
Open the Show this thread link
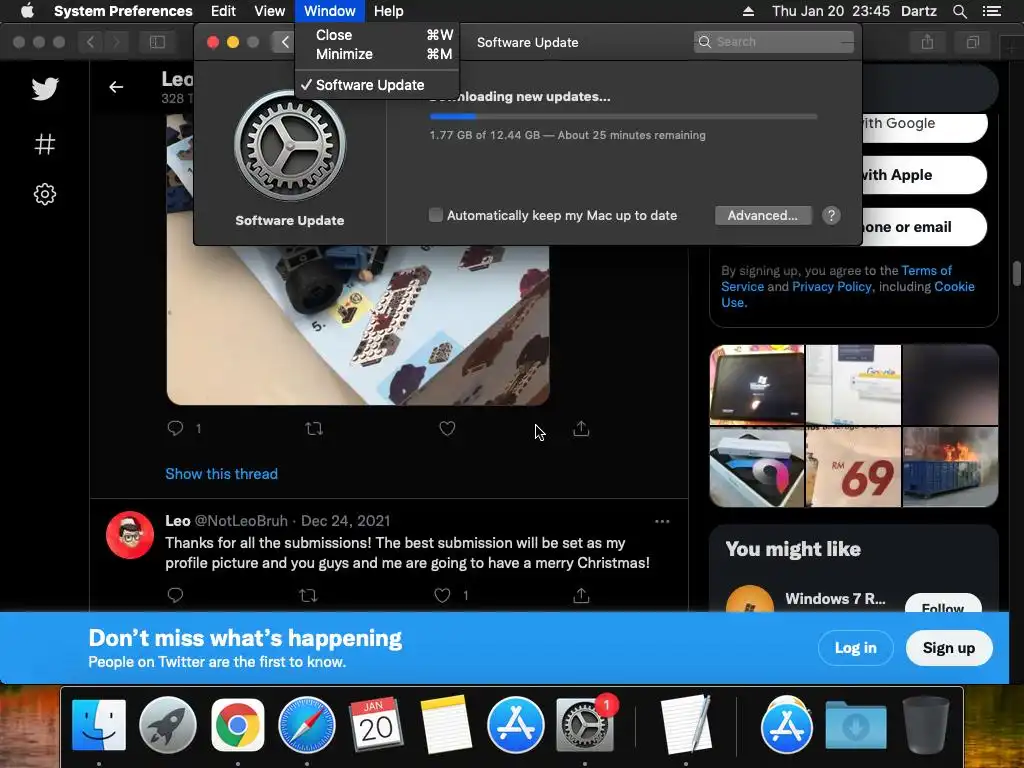point(221,473)
